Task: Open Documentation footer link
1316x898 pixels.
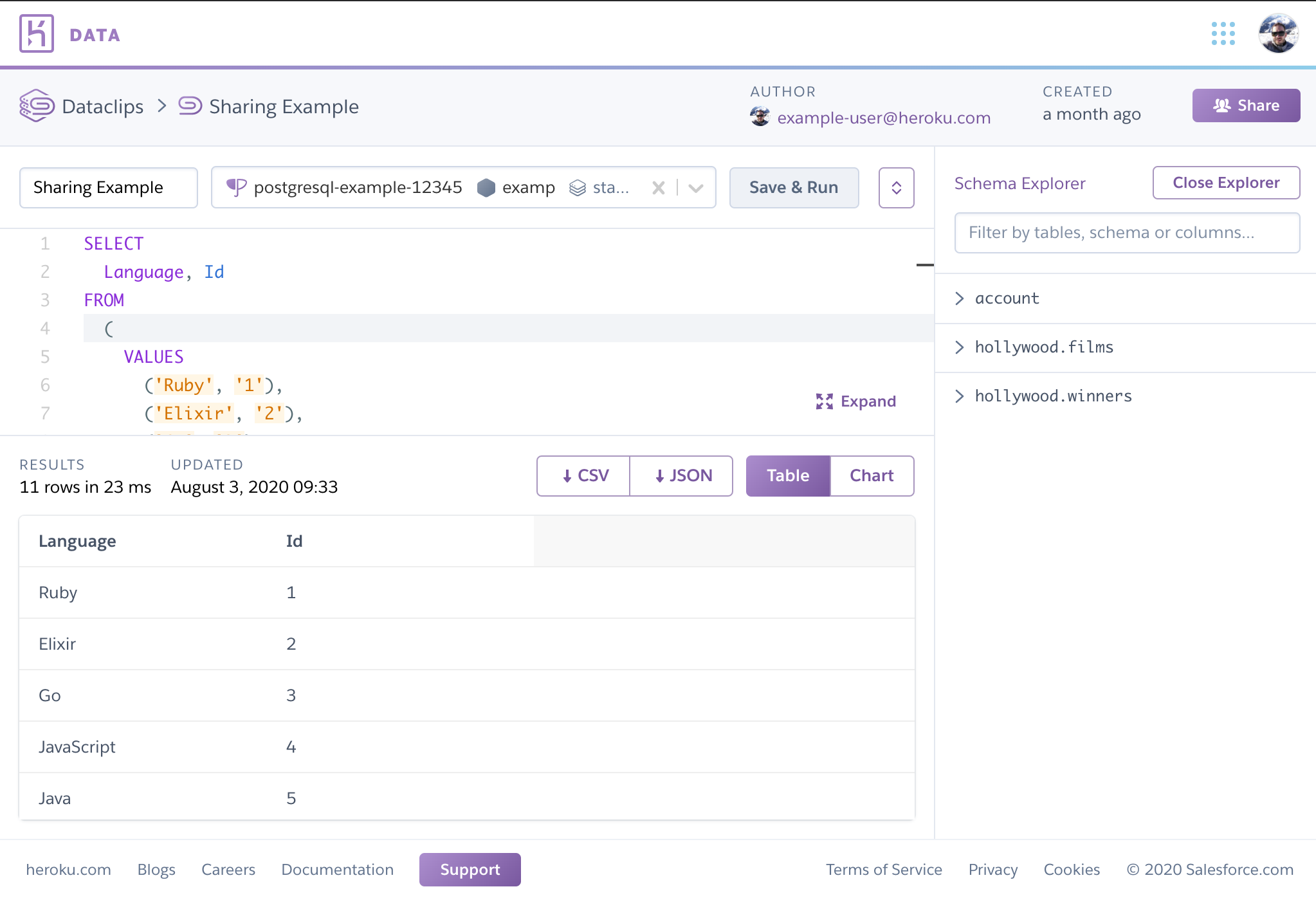Action: pos(337,870)
